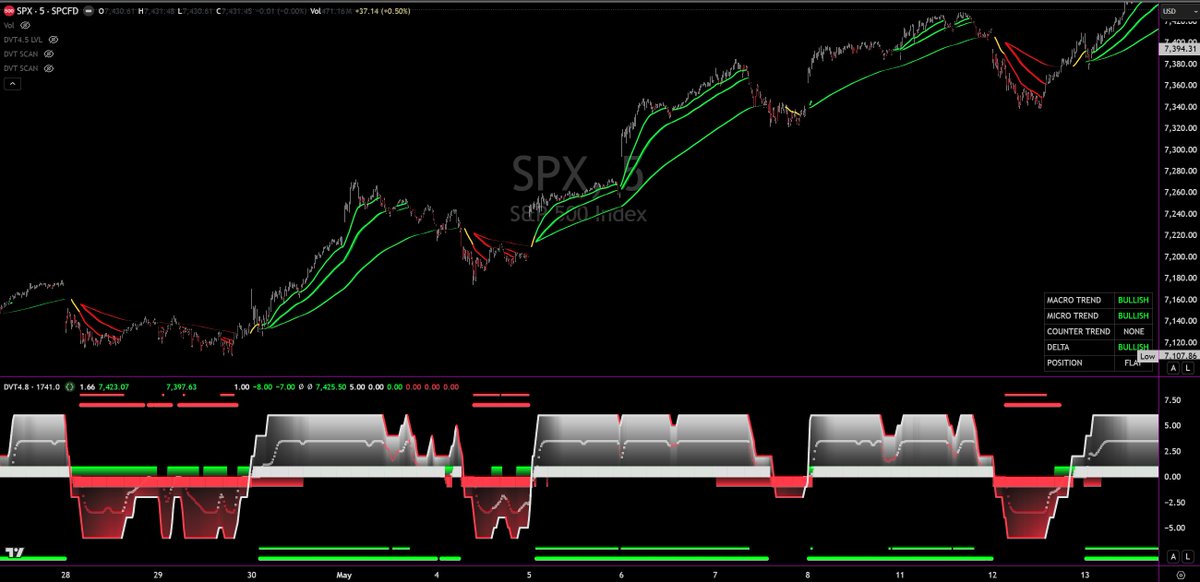Click the green 7,423.07 indicator value
The width and height of the screenshot is (1200, 582).
click(x=113, y=387)
